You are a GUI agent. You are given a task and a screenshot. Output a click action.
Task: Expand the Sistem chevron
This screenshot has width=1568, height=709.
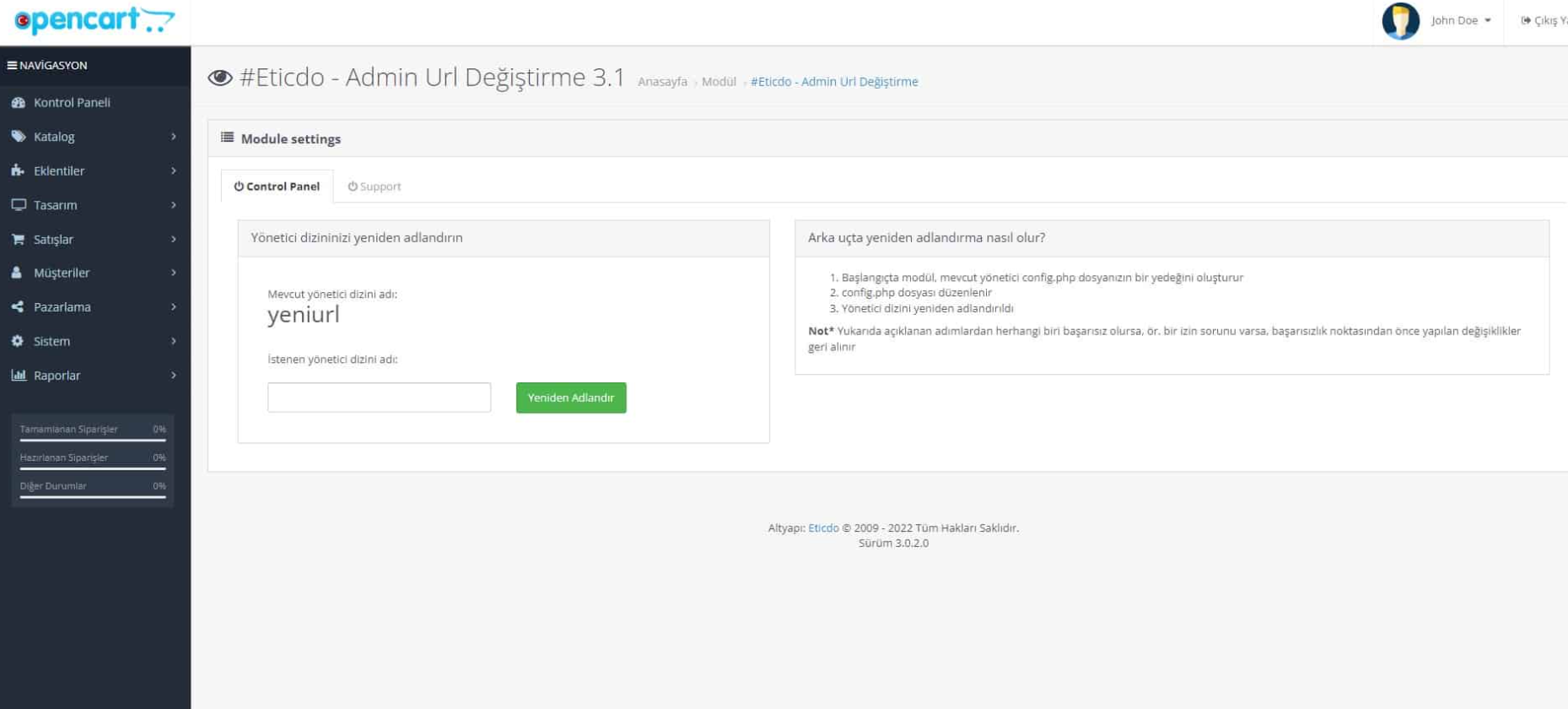click(173, 341)
